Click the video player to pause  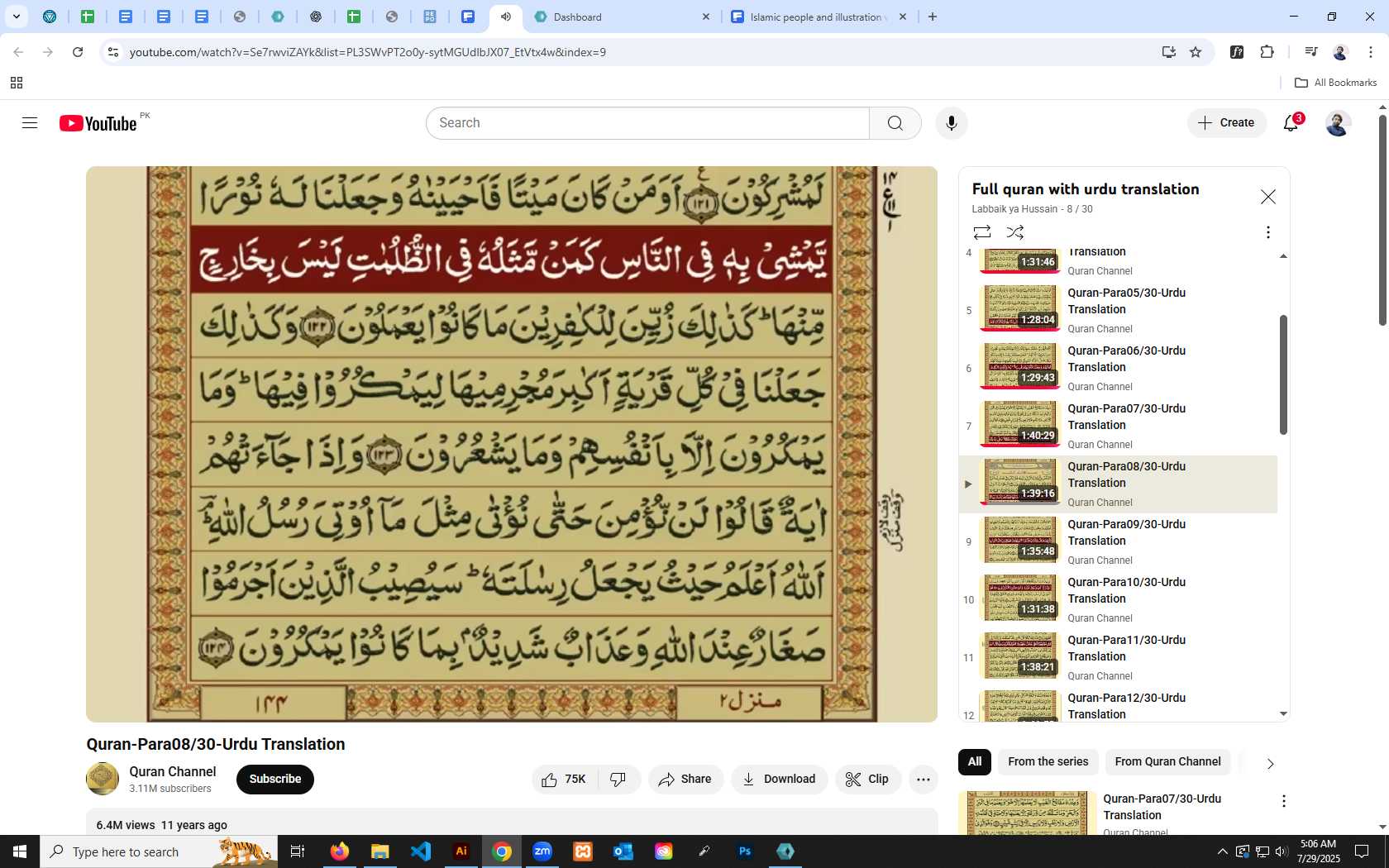[x=512, y=444]
